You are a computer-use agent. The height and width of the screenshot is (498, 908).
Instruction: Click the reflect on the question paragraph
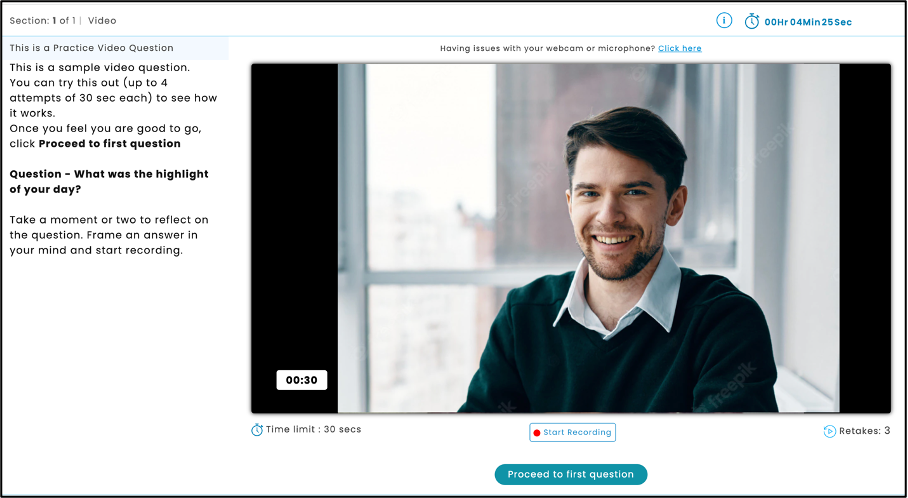click(109, 235)
